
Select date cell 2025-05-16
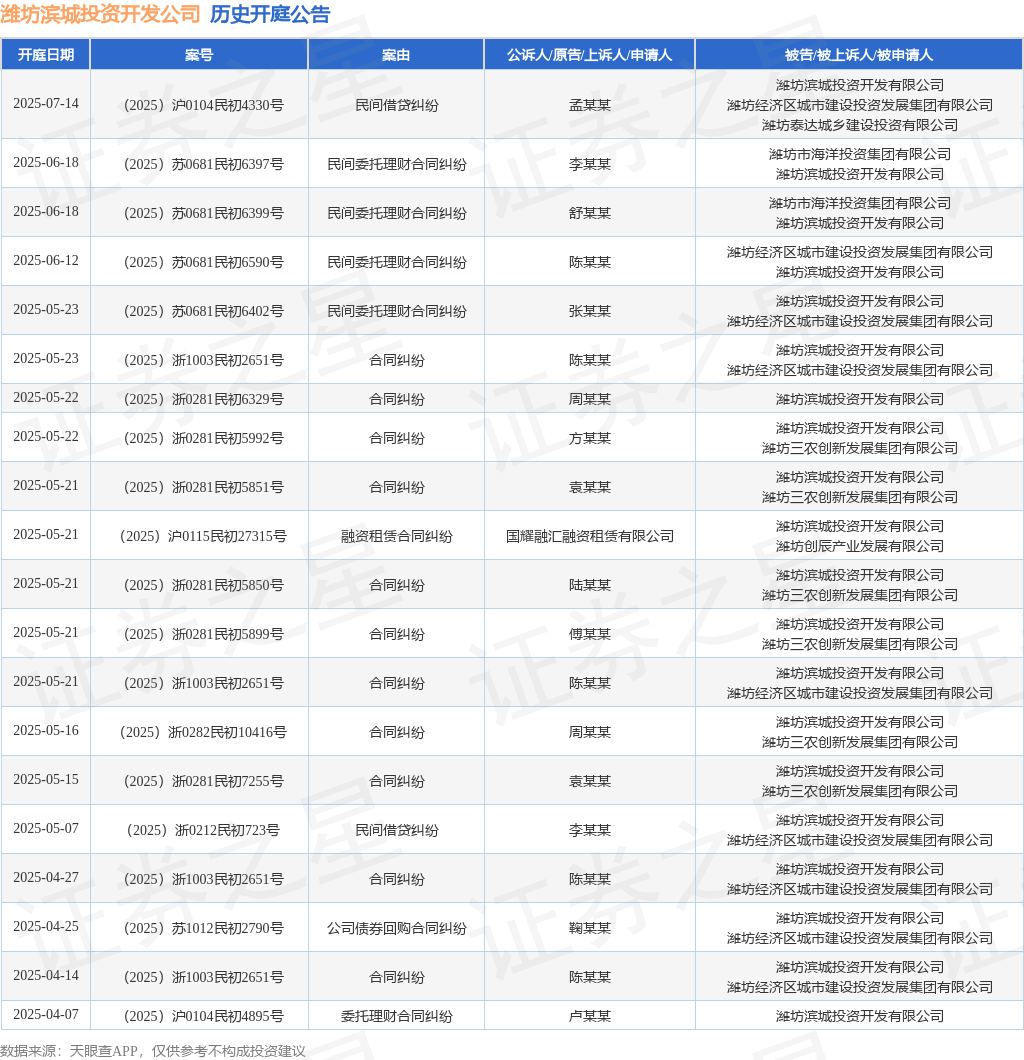46,730
